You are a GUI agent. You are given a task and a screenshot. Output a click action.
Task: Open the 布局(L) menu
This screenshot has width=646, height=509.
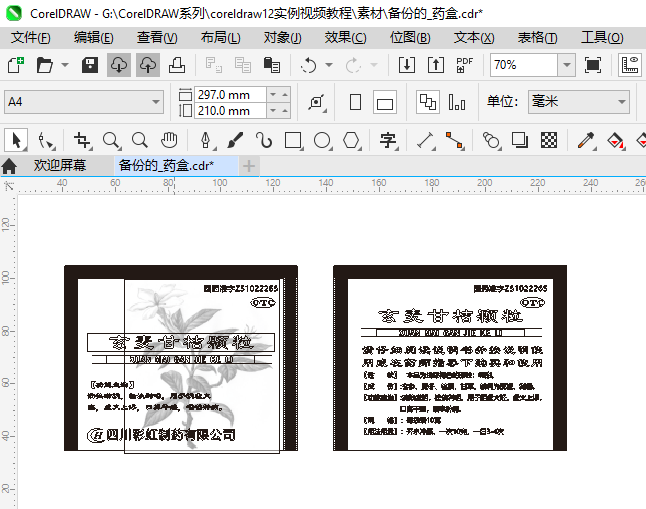pos(221,38)
